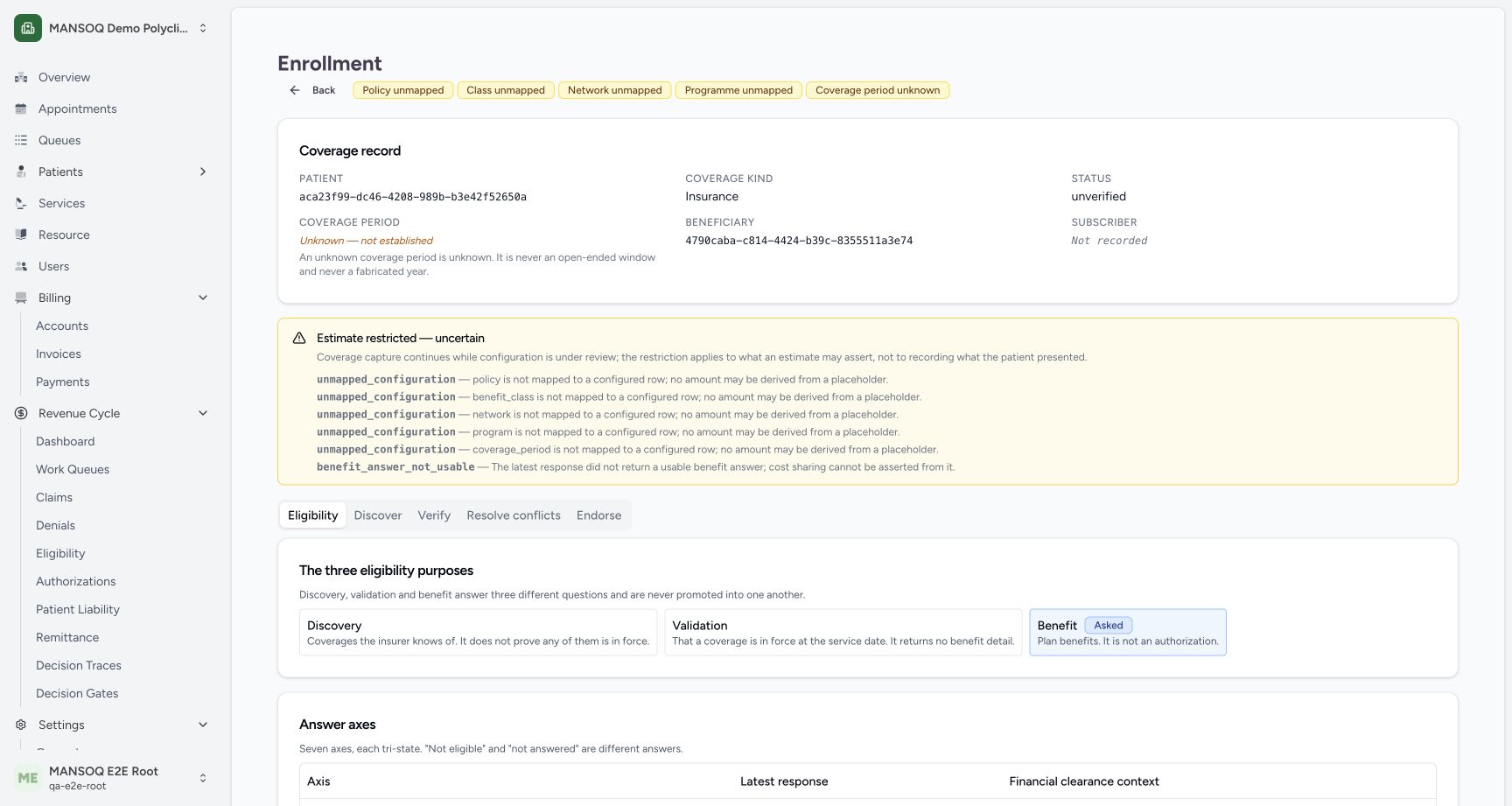
Task: Open the Decision Traces page
Action: tap(79, 665)
